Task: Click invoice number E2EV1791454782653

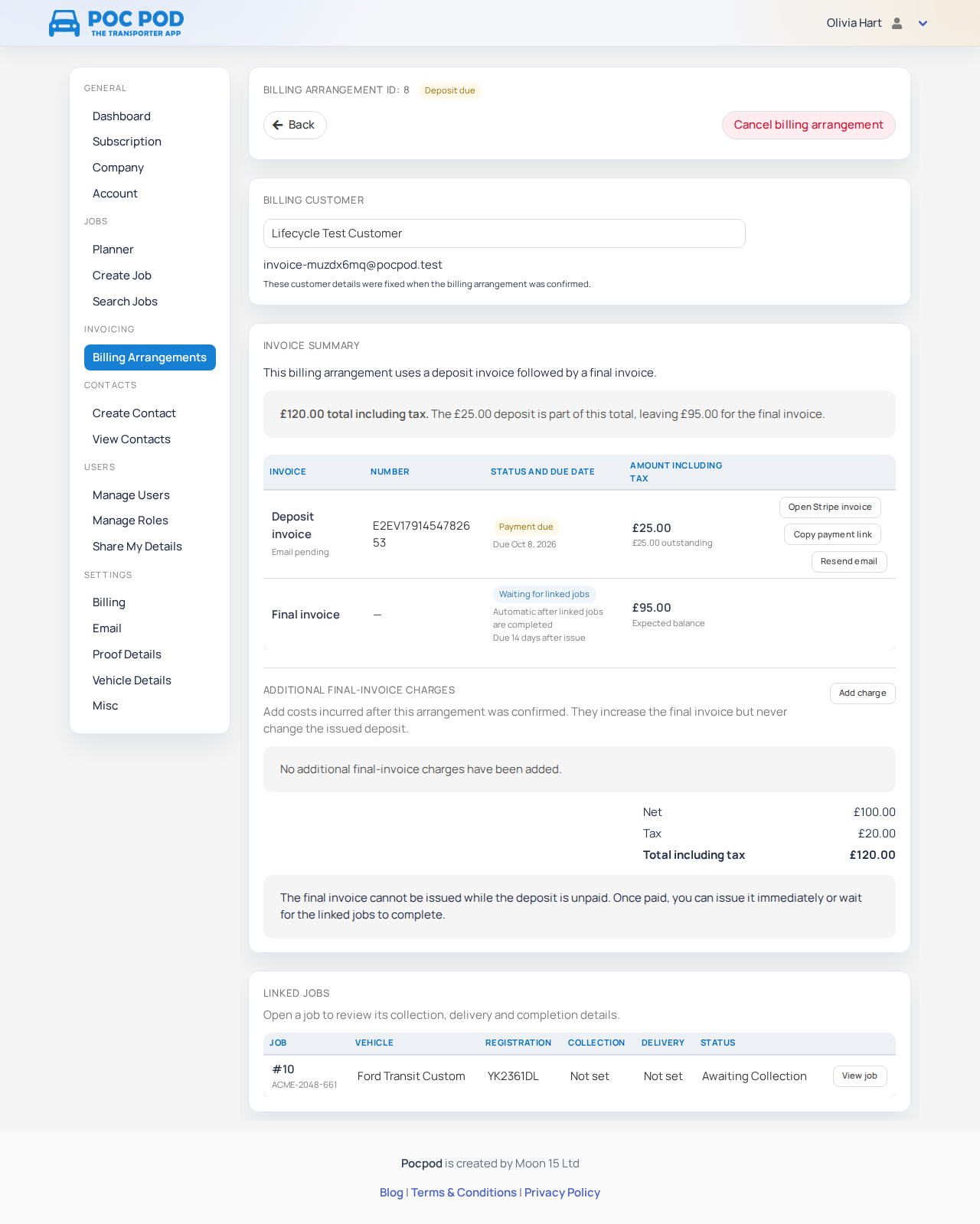Action: [x=421, y=534]
